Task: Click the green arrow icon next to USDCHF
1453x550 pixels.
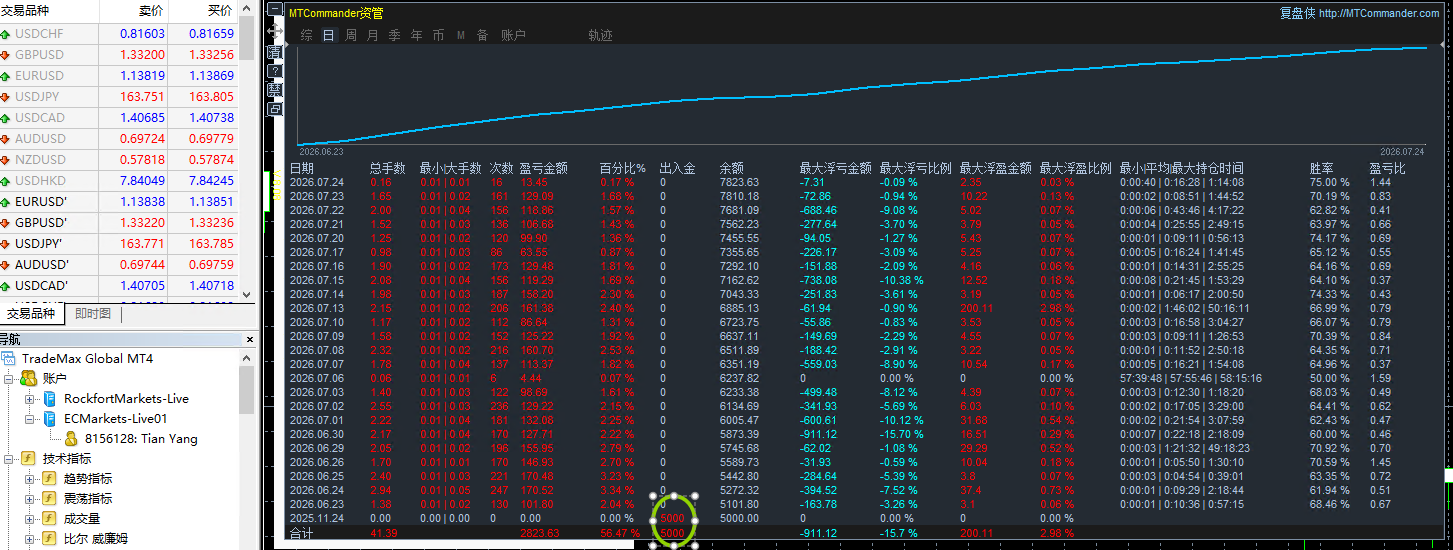Action: (7, 33)
